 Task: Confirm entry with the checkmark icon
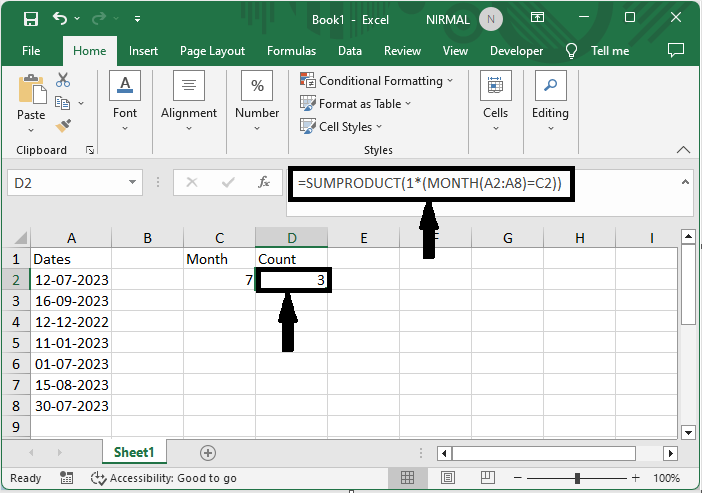228,182
